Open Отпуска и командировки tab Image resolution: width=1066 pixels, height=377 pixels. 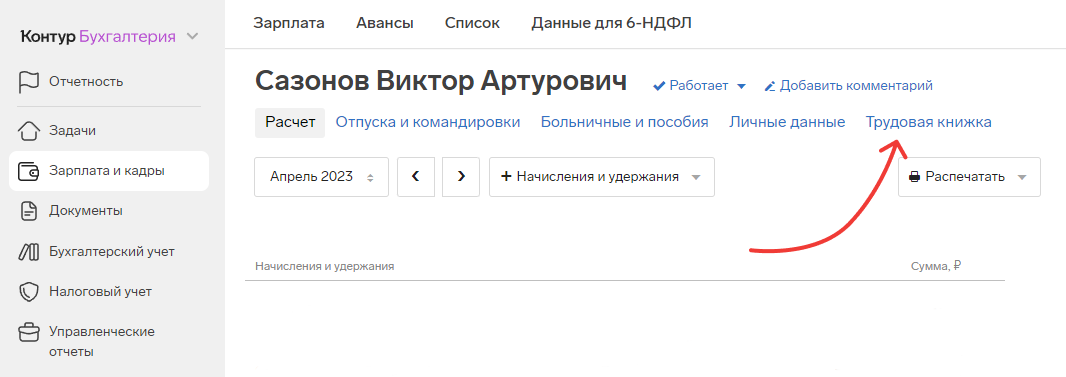428,122
